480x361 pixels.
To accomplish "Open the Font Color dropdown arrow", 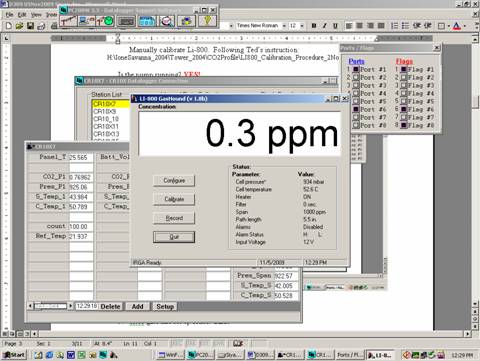I will 465,26.
